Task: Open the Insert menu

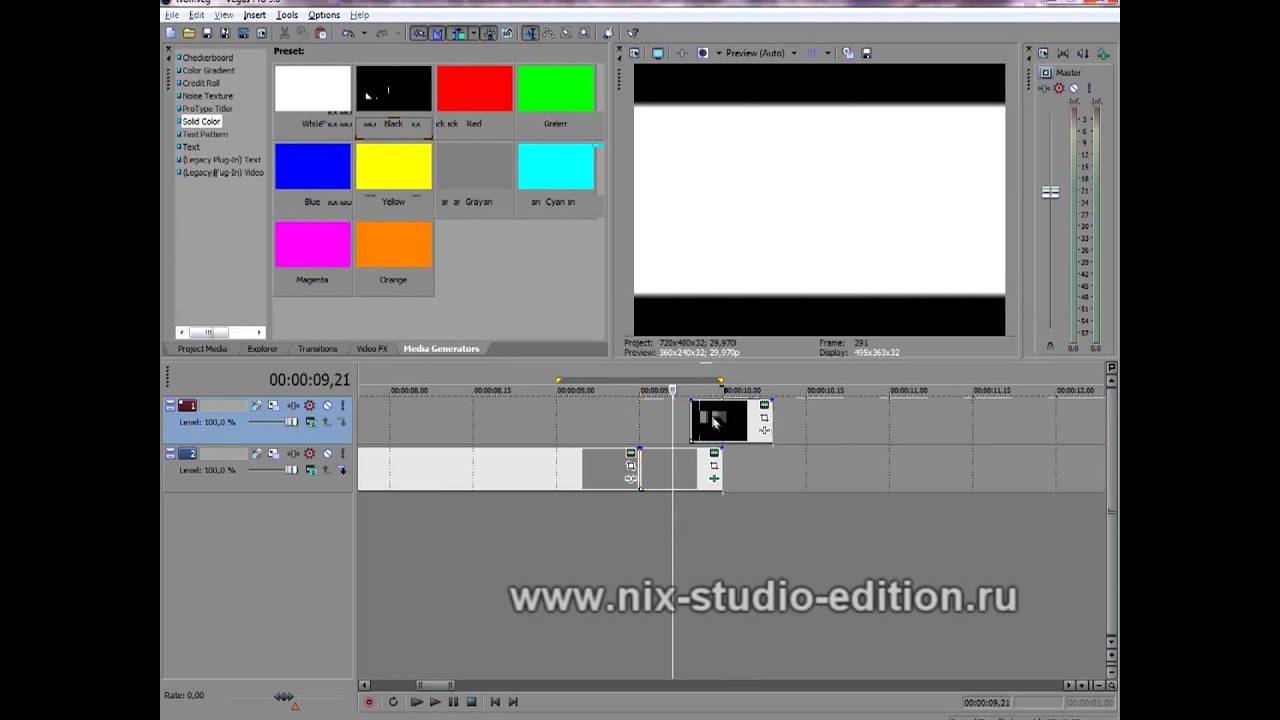Action: 254,15
